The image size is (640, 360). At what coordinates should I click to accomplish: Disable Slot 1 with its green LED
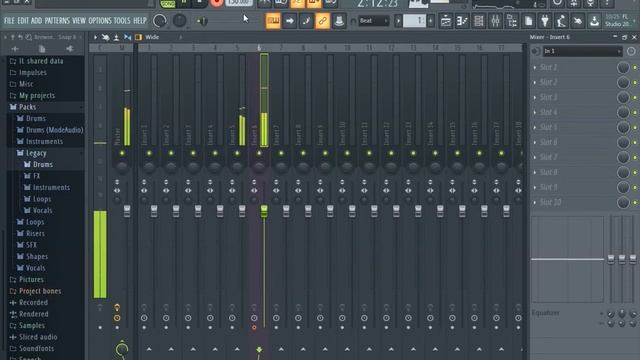point(635,67)
